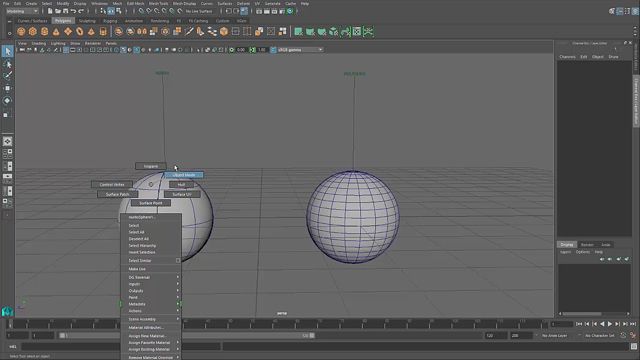This screenshot has width=640, height=360.
Task: Expand the Inputs submenu
Action: click(151, 284)
